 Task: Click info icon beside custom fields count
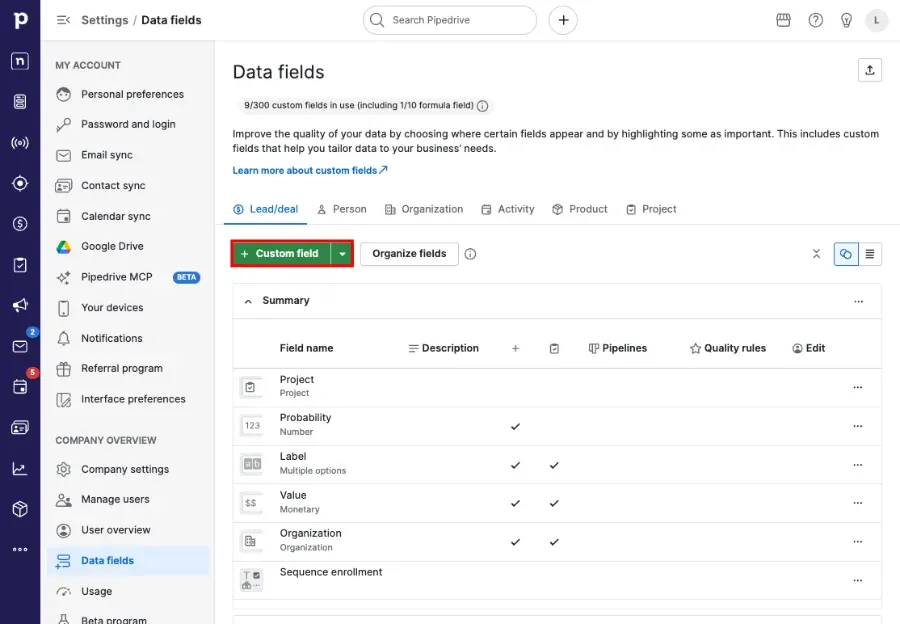pos(483,106)
